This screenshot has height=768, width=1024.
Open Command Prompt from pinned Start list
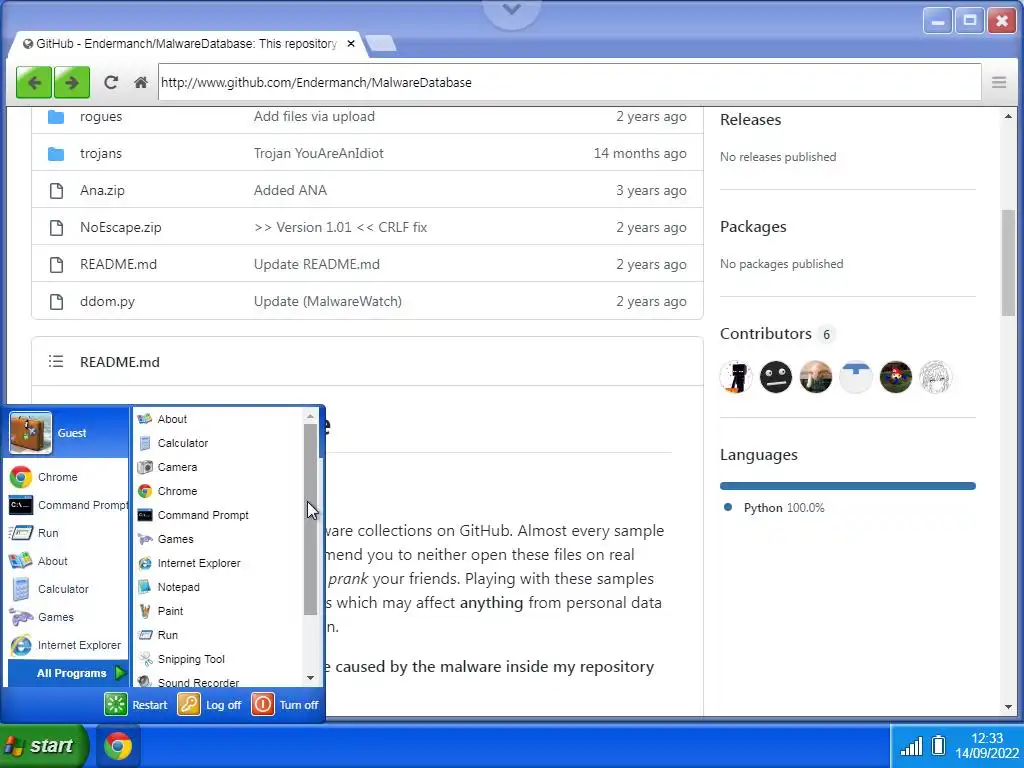click(68, 505)
